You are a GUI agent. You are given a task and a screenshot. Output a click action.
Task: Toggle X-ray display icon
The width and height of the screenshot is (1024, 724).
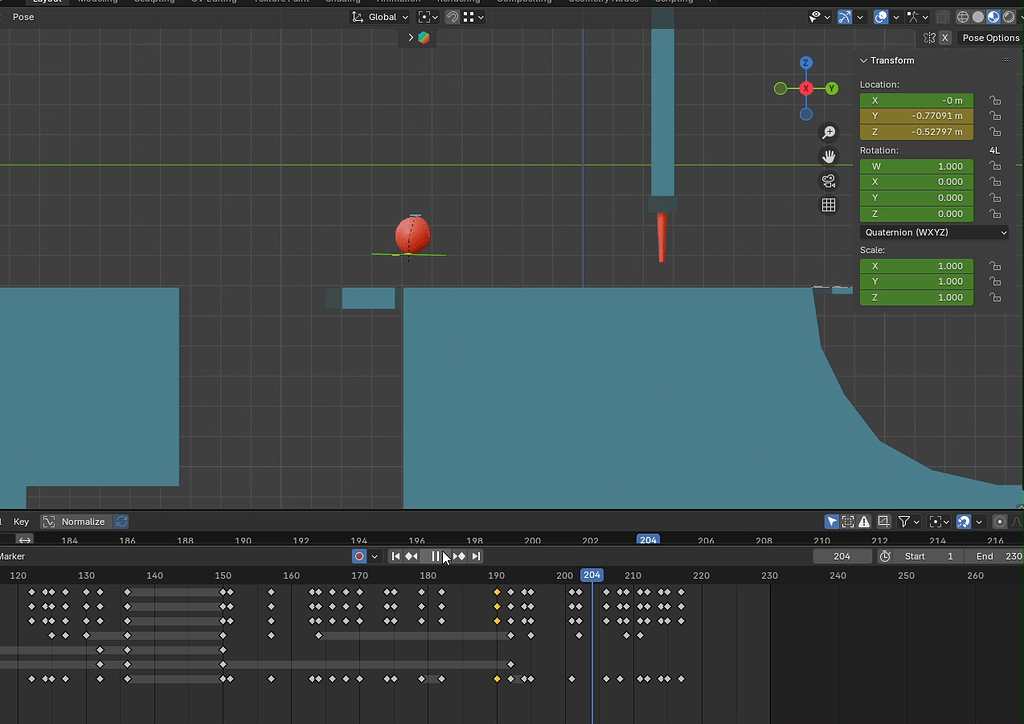(x=942, y=17)
